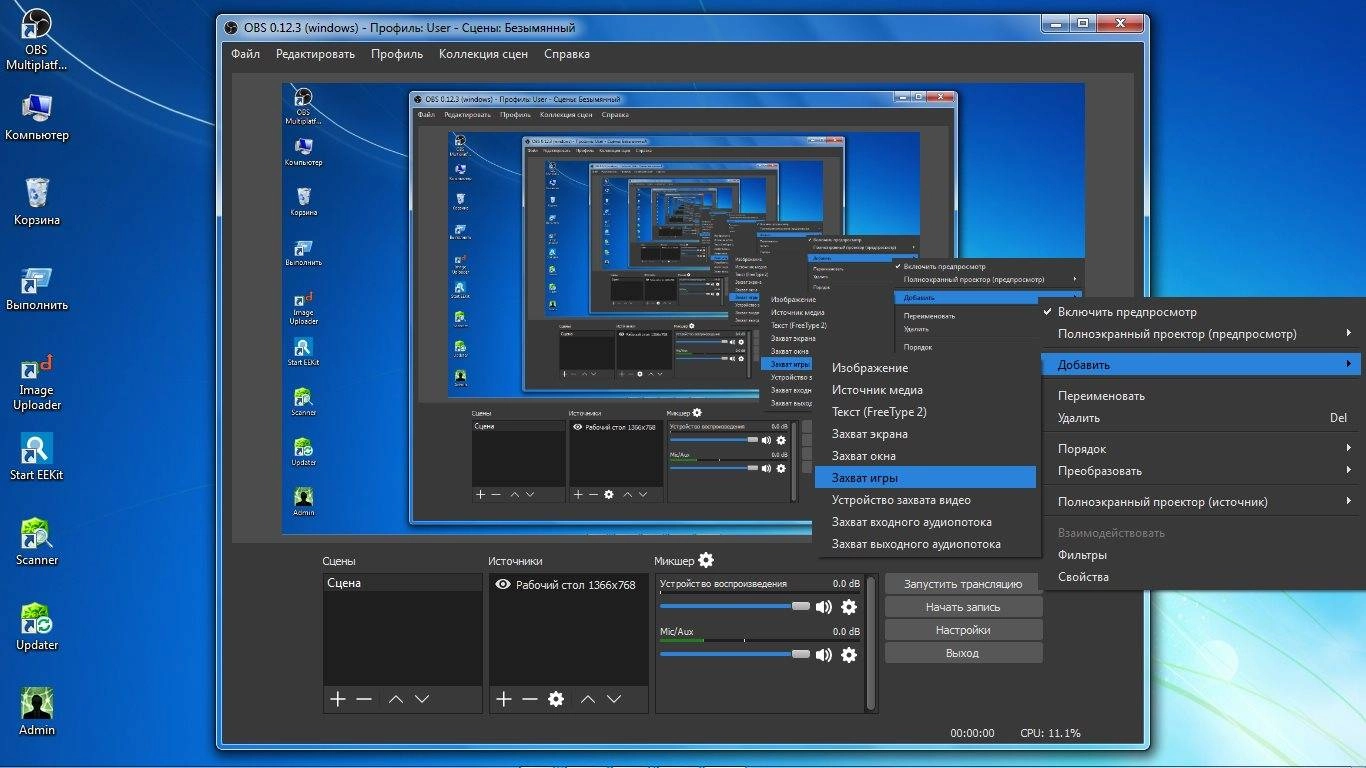Open the Компьютер desktop icon
The width and height of the screenshot is (1366, 768).
(37, 117)
